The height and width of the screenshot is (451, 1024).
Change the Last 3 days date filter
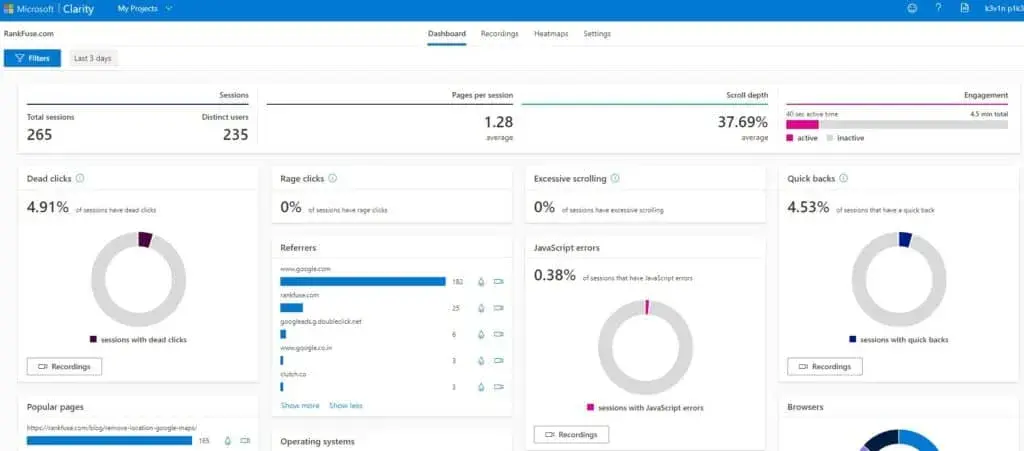(x=93, y=58)
